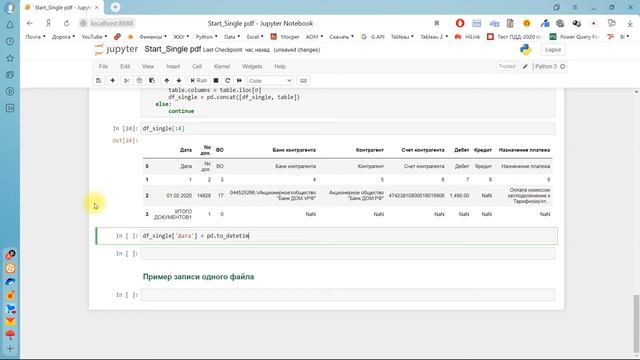640x360 pixels.
Task: Run the selected cell
Action: click(x=199, y=80)
